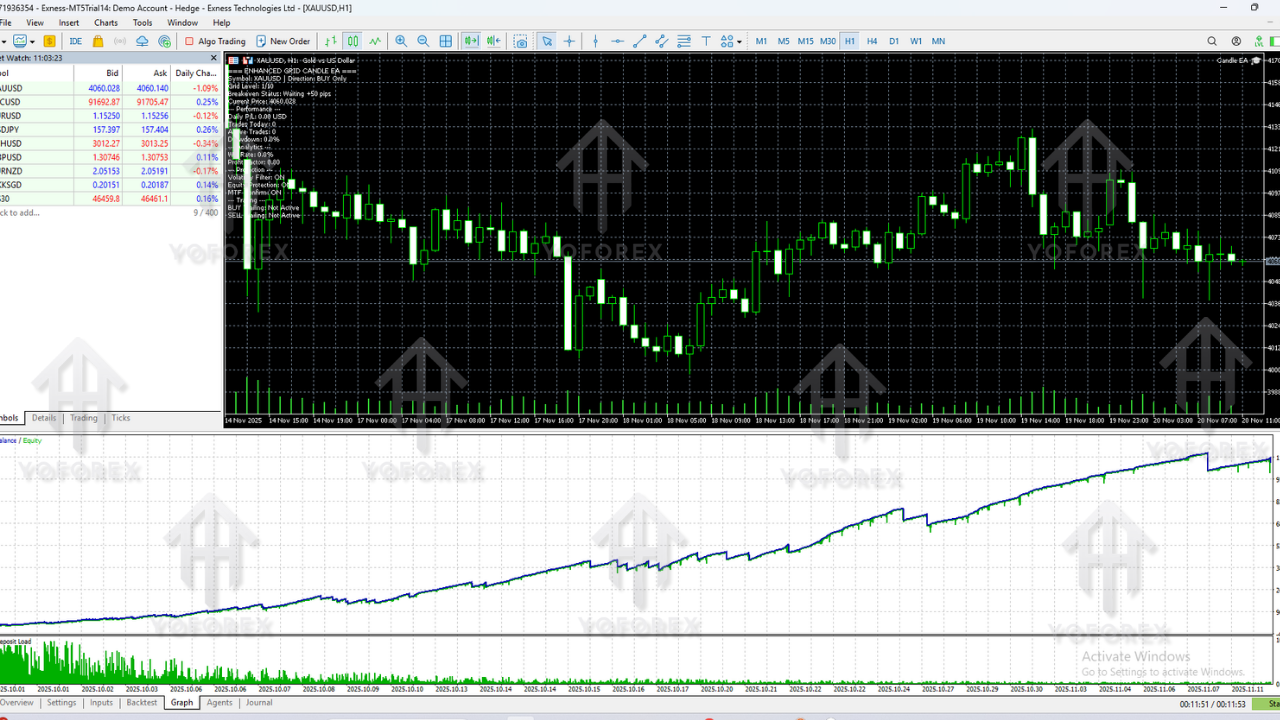The width and height of the screenshot is (1280, 720).
Task: Select the M15 timeframe
Action: point(805,41)
